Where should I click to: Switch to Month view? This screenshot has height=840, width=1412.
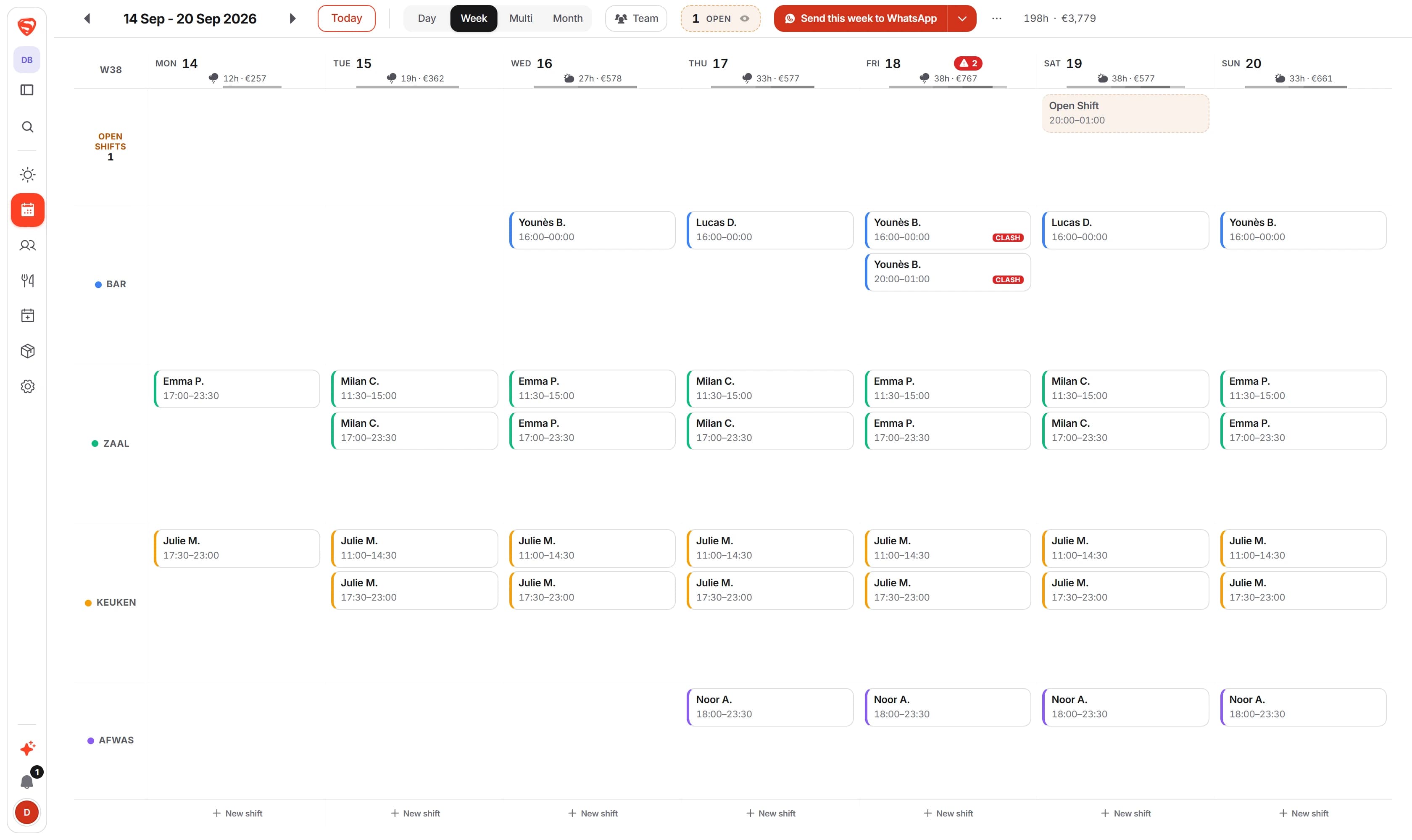coord(567,18)
